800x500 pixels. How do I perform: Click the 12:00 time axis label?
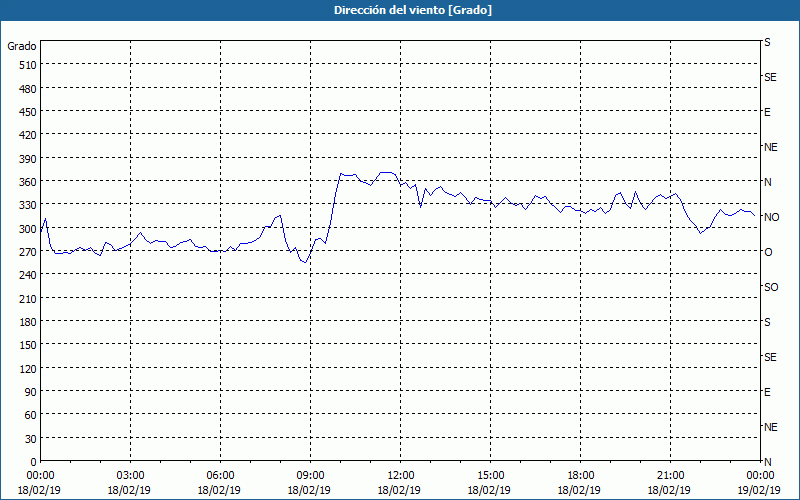click(x=401, y=476)
